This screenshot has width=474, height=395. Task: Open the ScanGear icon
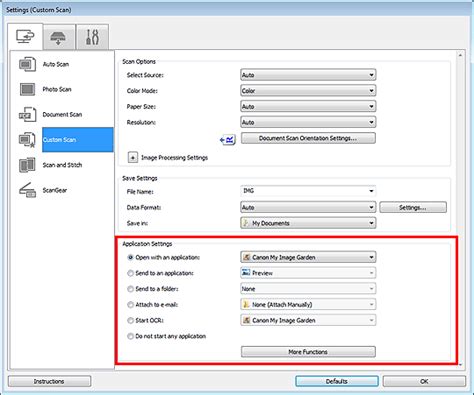(x=27, y=190)
